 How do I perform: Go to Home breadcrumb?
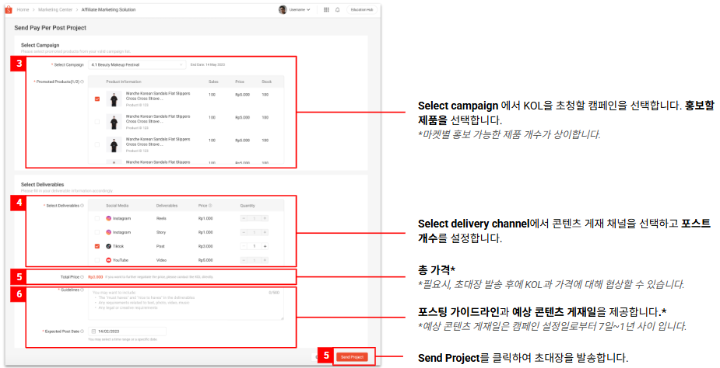click(22, 10)
